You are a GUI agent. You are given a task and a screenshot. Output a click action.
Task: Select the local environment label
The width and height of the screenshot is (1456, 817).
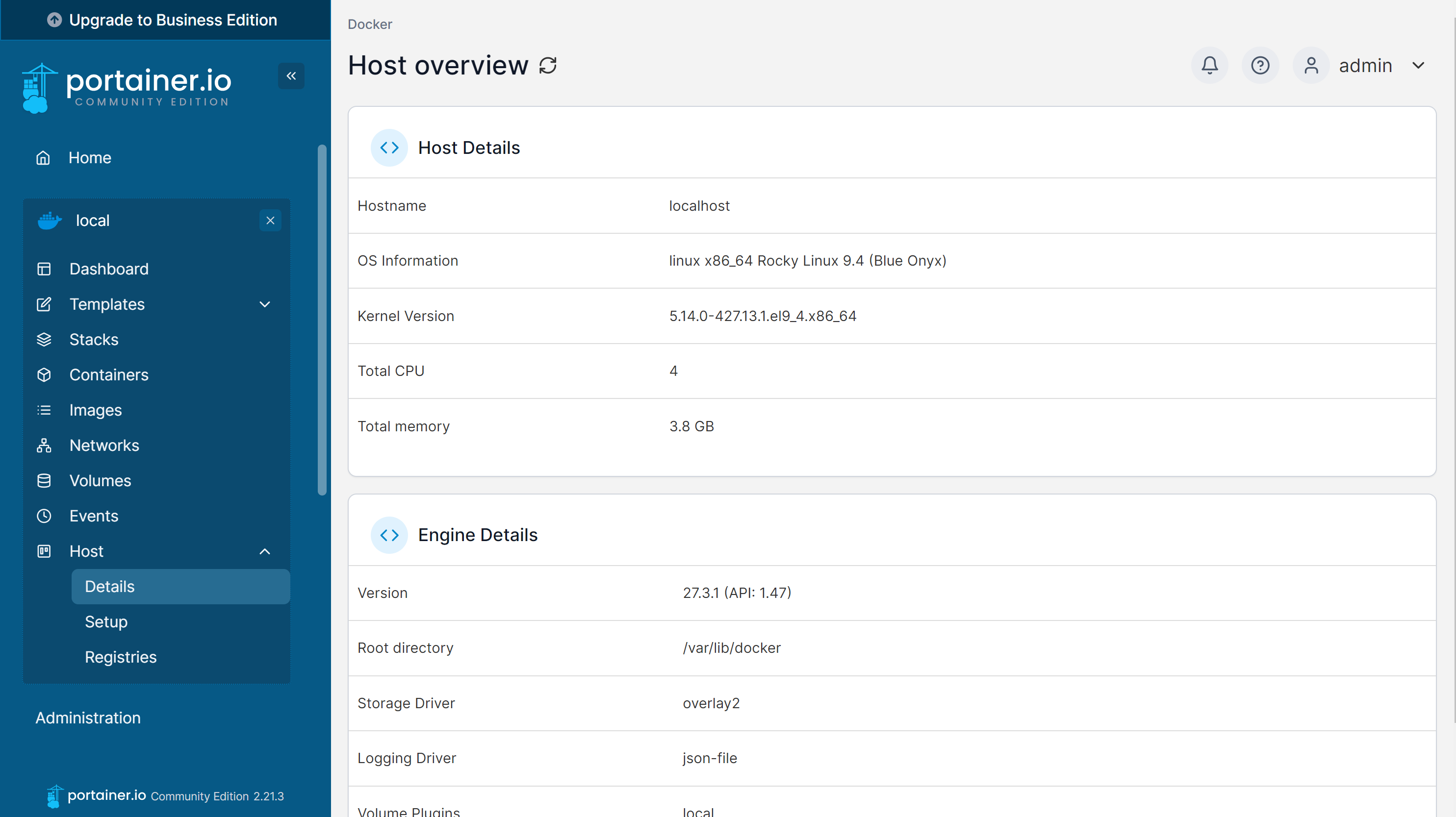point(93,221)
